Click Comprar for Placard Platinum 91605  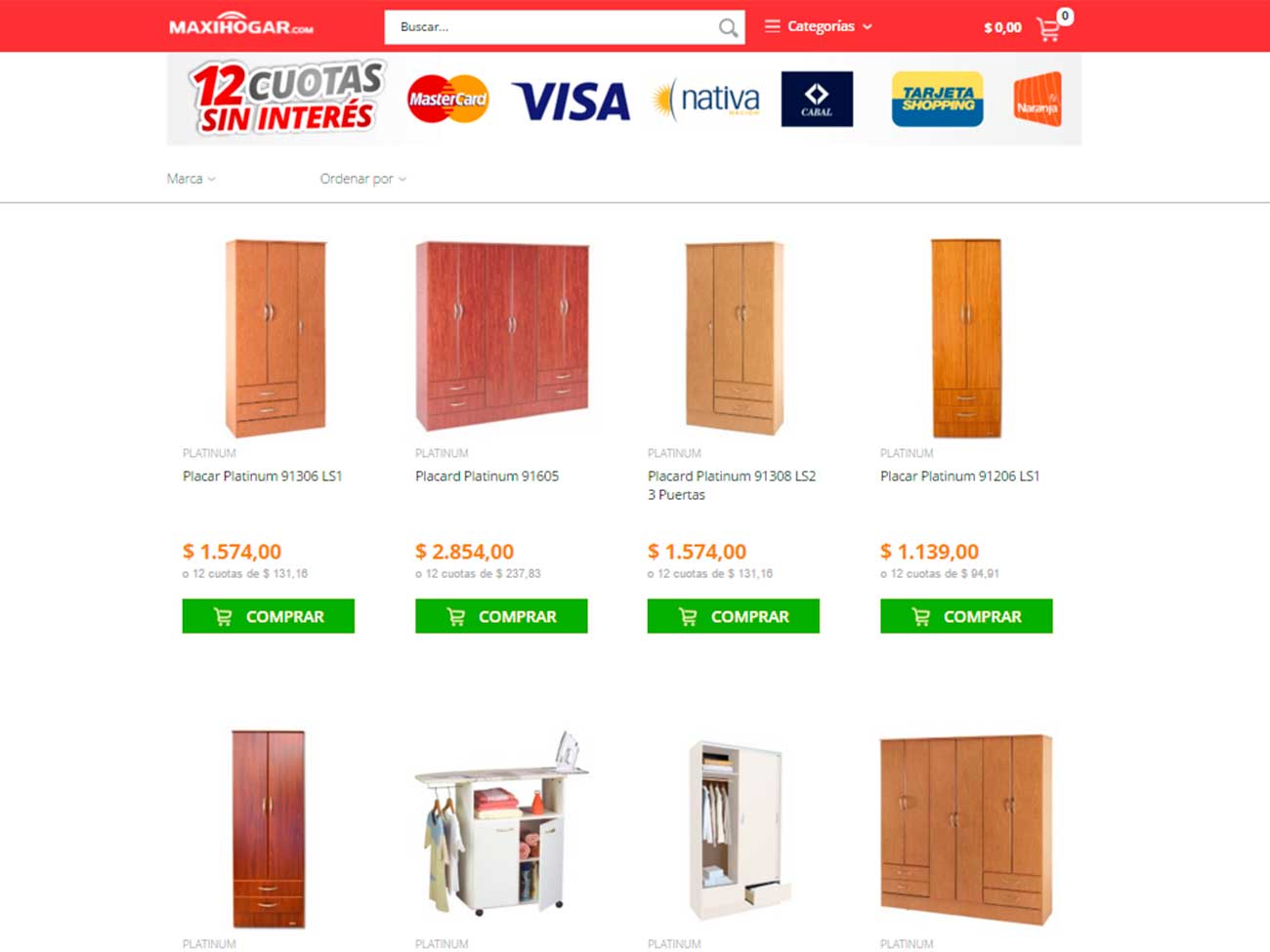point(501,616)
